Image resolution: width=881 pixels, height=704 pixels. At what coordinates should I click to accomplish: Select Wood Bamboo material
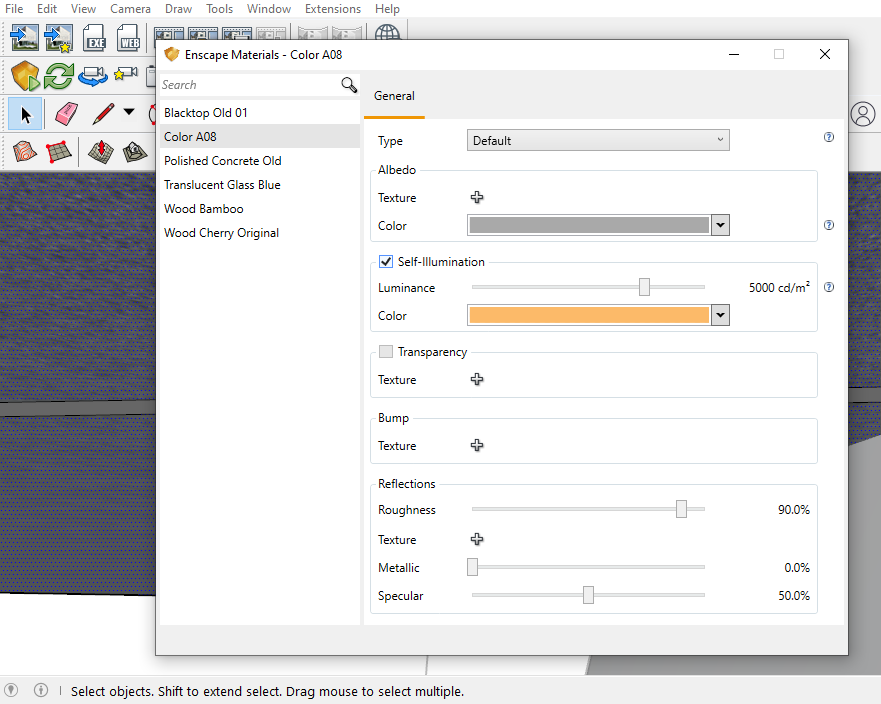point(260,209)
